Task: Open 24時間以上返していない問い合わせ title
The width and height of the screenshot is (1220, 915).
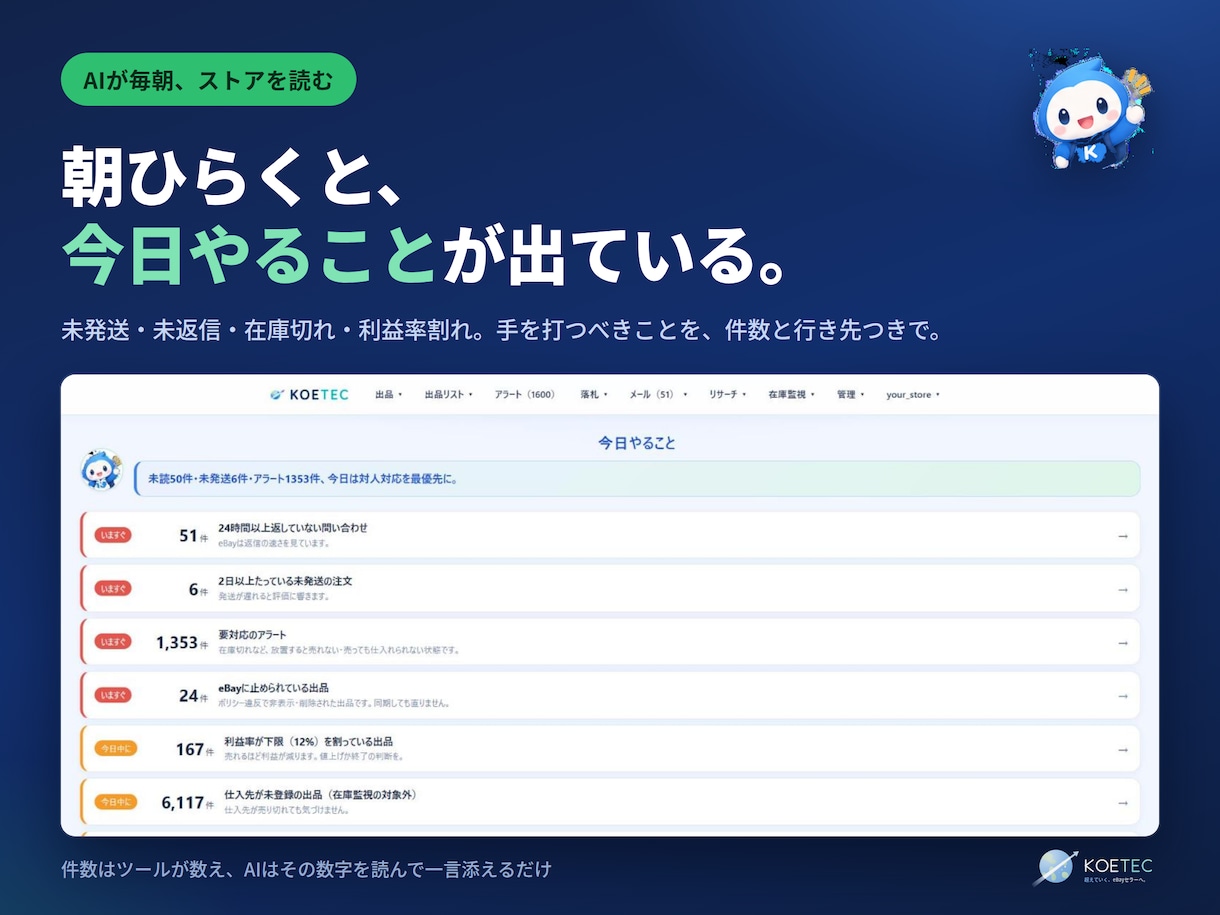Action: coord(293,528)
